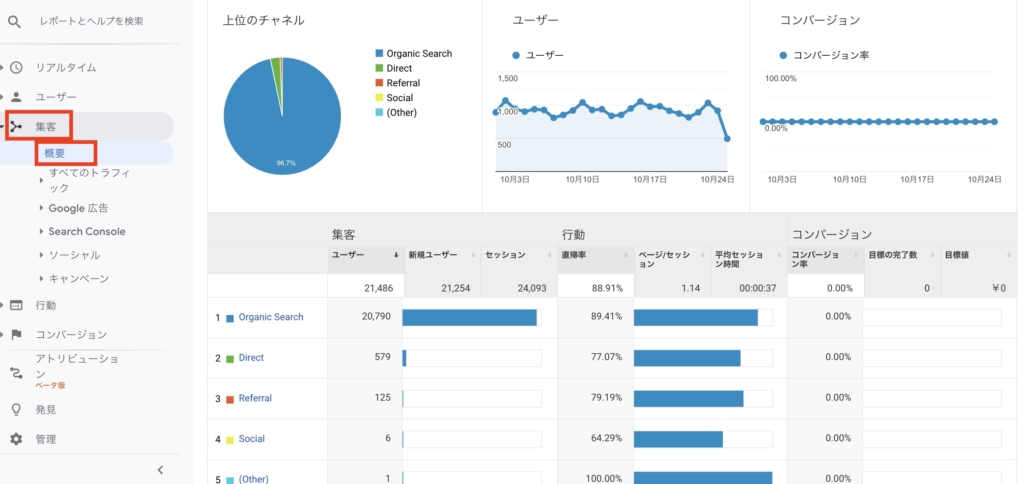Click Direct users value 579

[382, 357]
